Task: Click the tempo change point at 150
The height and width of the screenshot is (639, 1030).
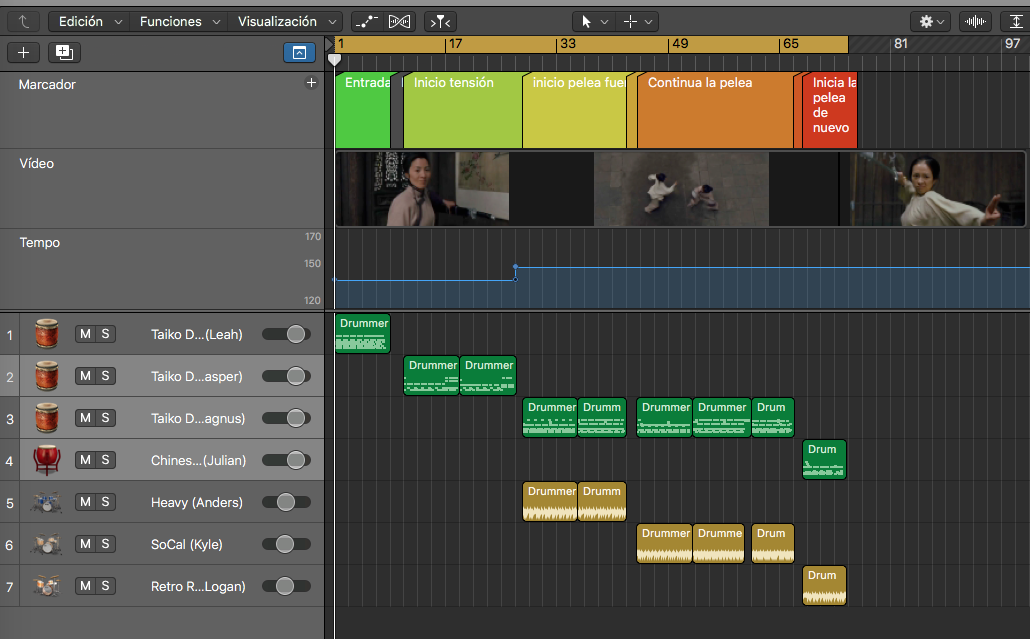Action: (x=516, y=267)
